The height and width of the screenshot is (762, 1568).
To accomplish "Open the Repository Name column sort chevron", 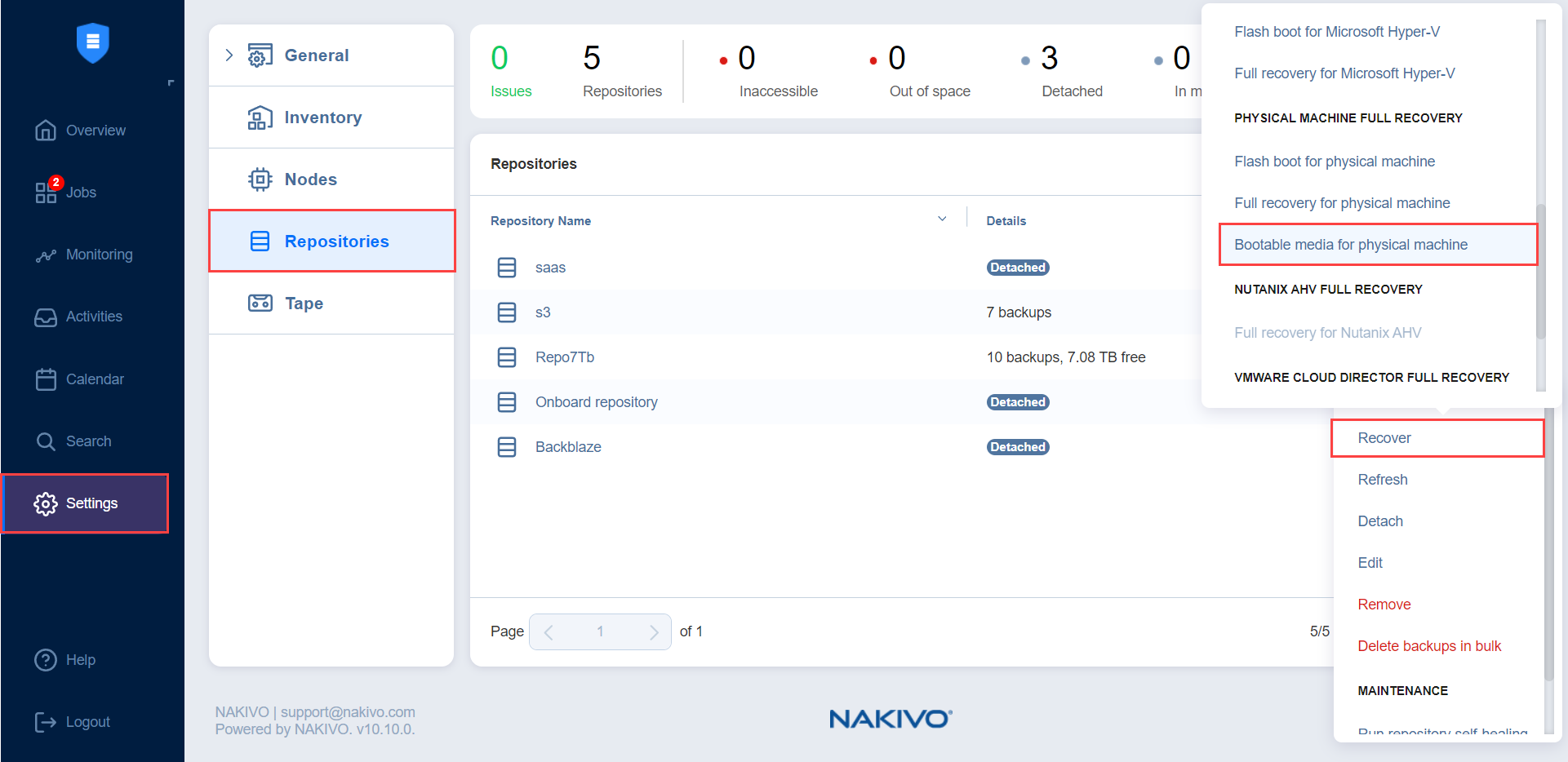I will [942, 219].
